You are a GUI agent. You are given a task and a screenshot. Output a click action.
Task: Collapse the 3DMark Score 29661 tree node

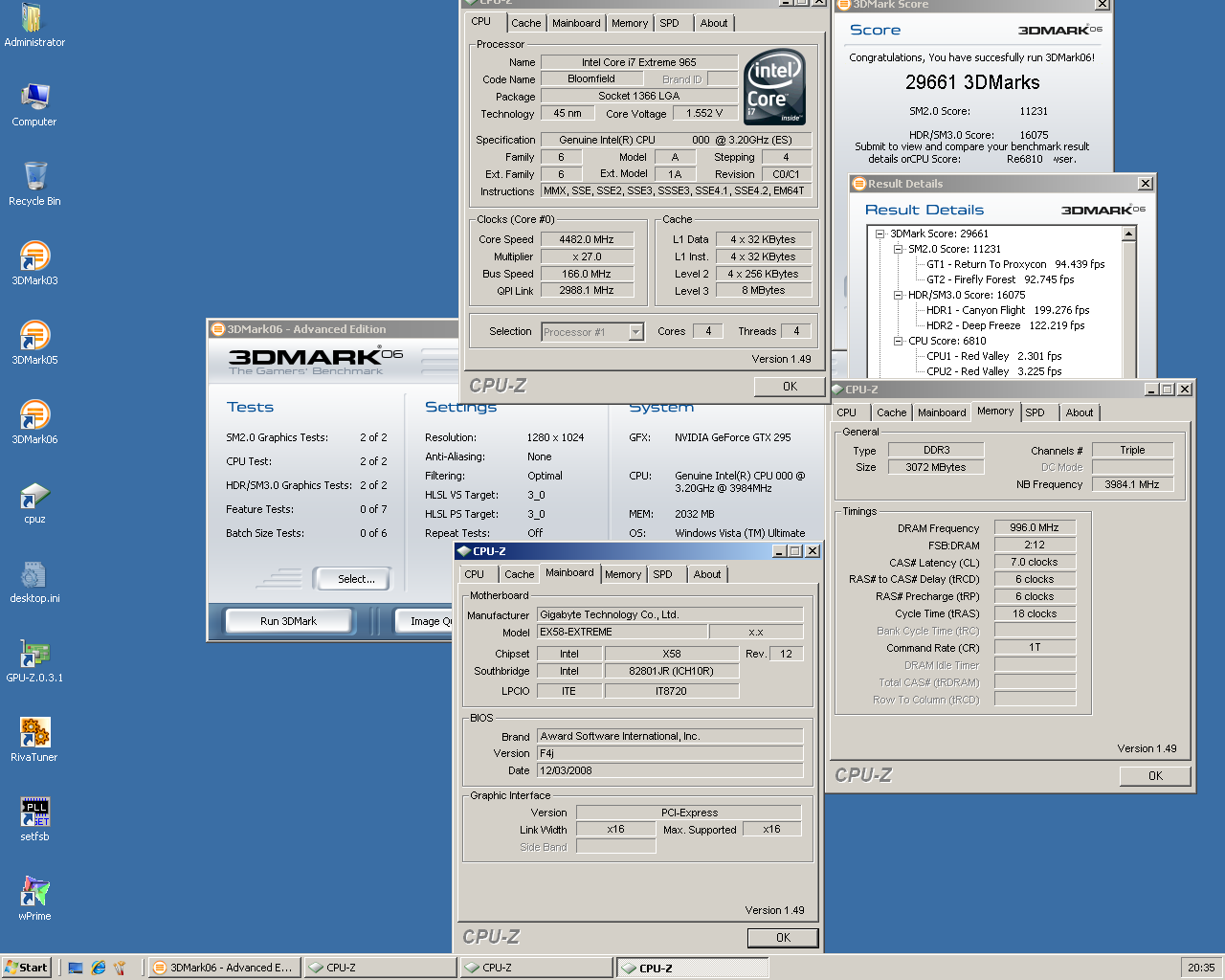coord(880,234)
